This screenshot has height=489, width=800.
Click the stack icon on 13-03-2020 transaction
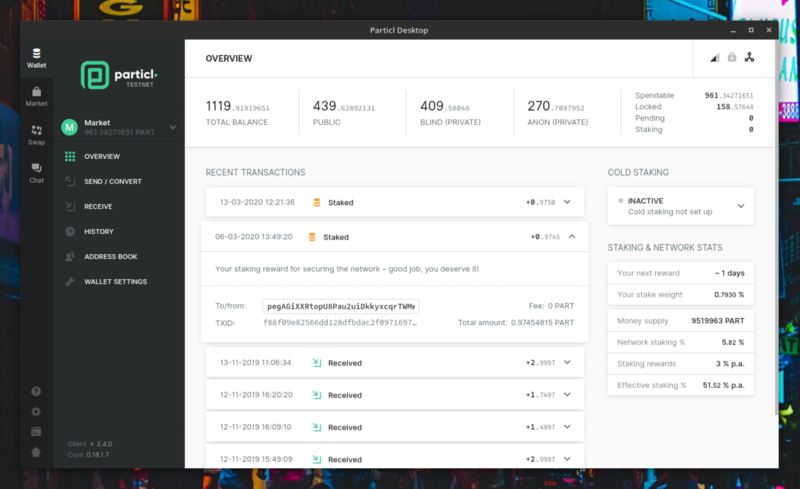click(x=317, y=203)
